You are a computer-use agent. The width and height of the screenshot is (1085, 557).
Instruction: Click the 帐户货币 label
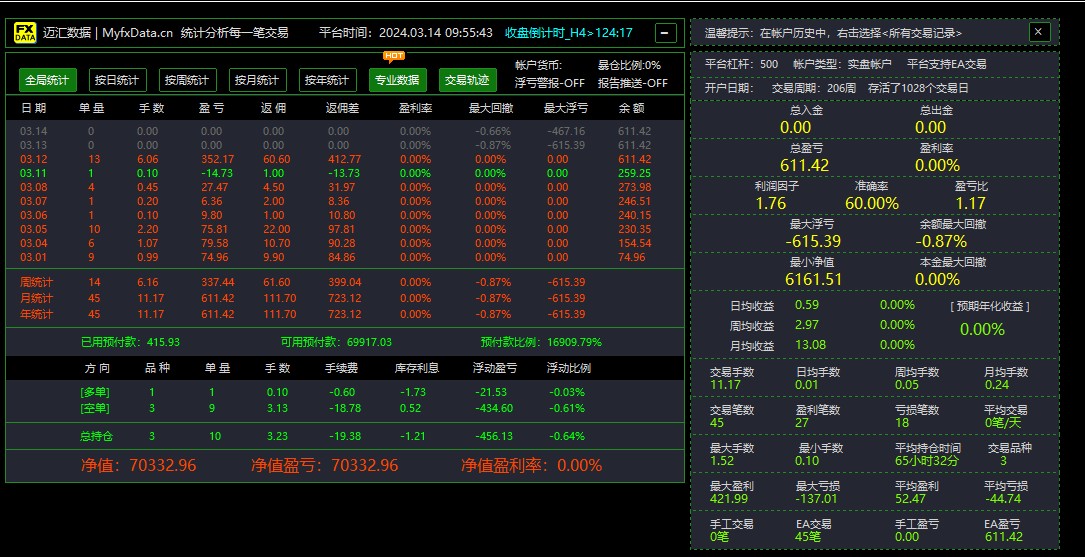pyautogui.click(x=538, y=66)
